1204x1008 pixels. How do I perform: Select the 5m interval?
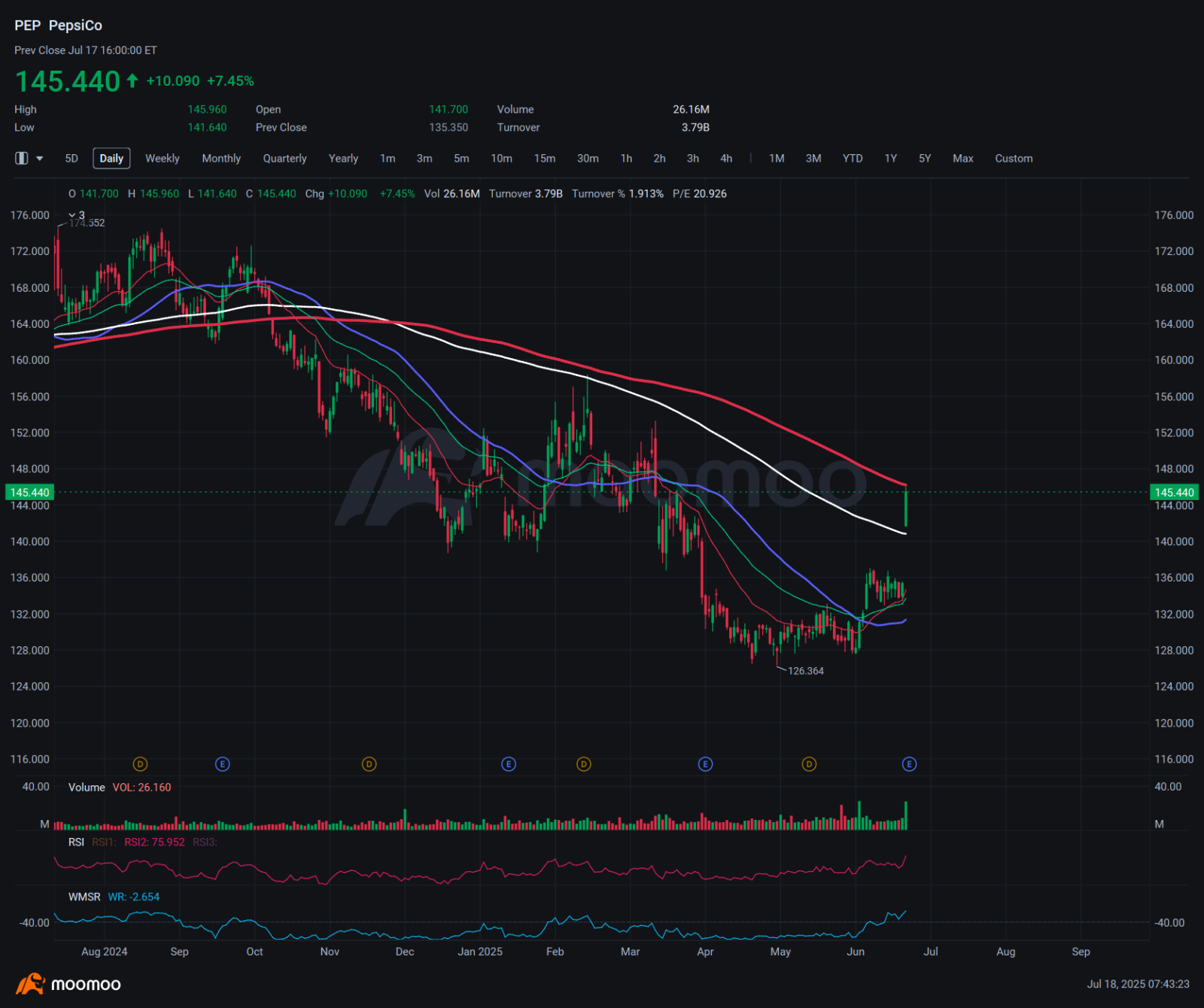tap(461, 159)
